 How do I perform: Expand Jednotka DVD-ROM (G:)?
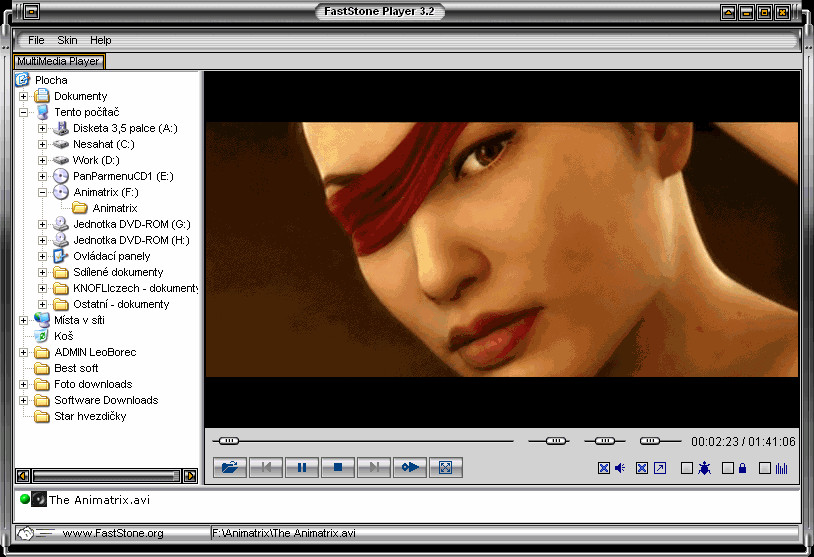pos(43,224)
